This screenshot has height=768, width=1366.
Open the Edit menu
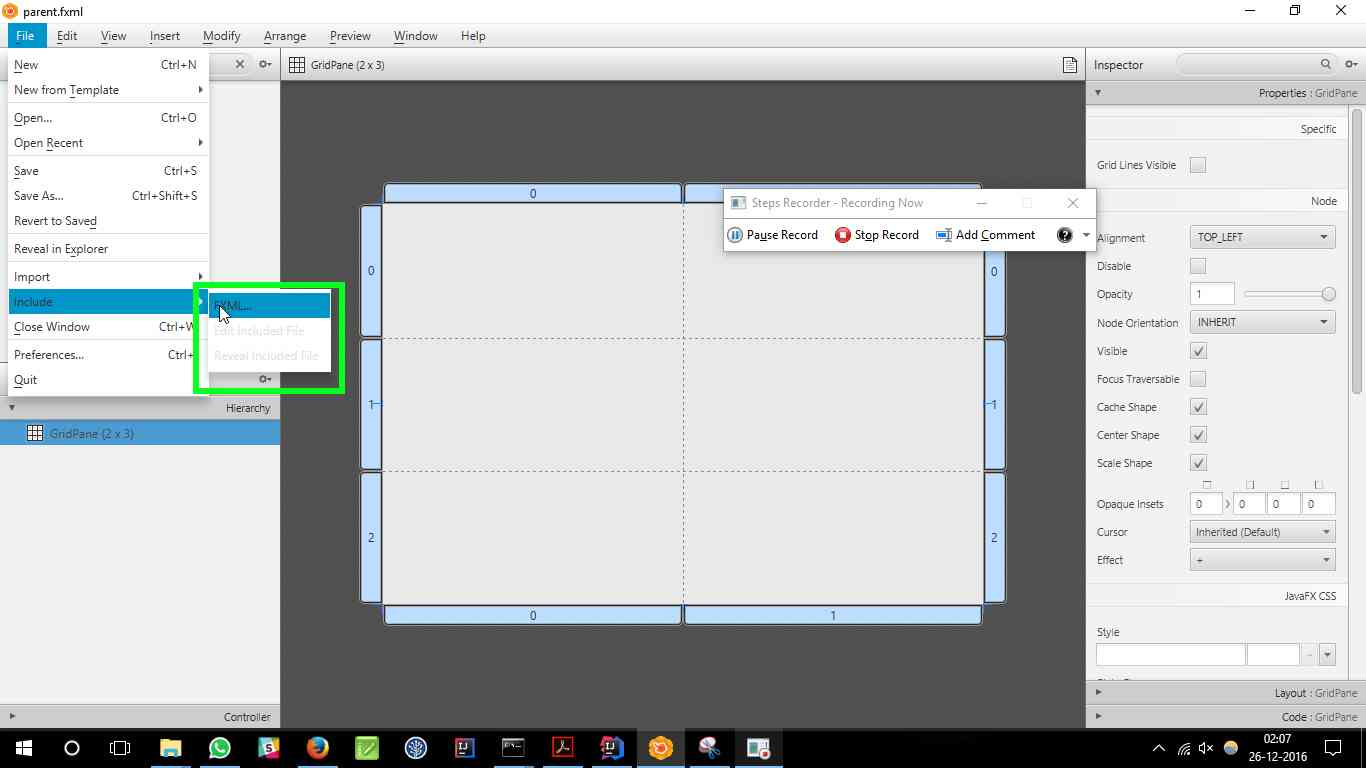pyautogui.click(x=67, y=35)
